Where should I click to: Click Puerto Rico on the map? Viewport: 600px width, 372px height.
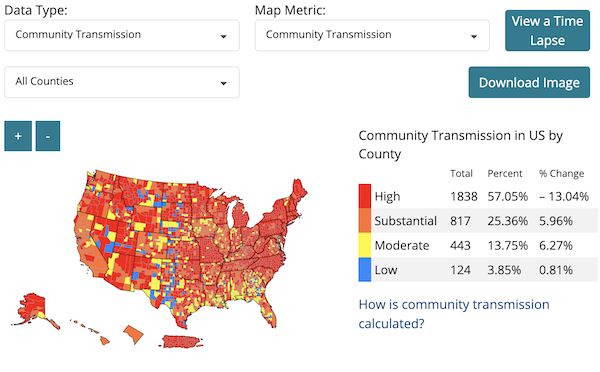181,341
